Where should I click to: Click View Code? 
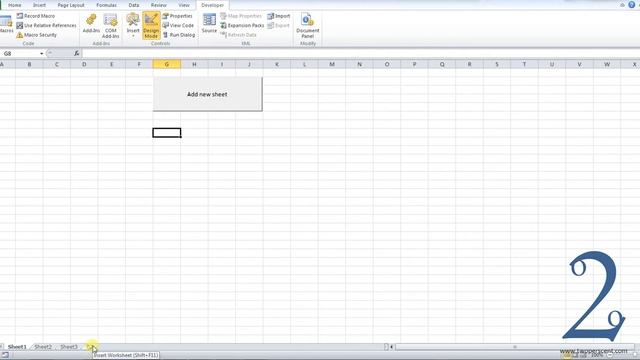(178, 25)
